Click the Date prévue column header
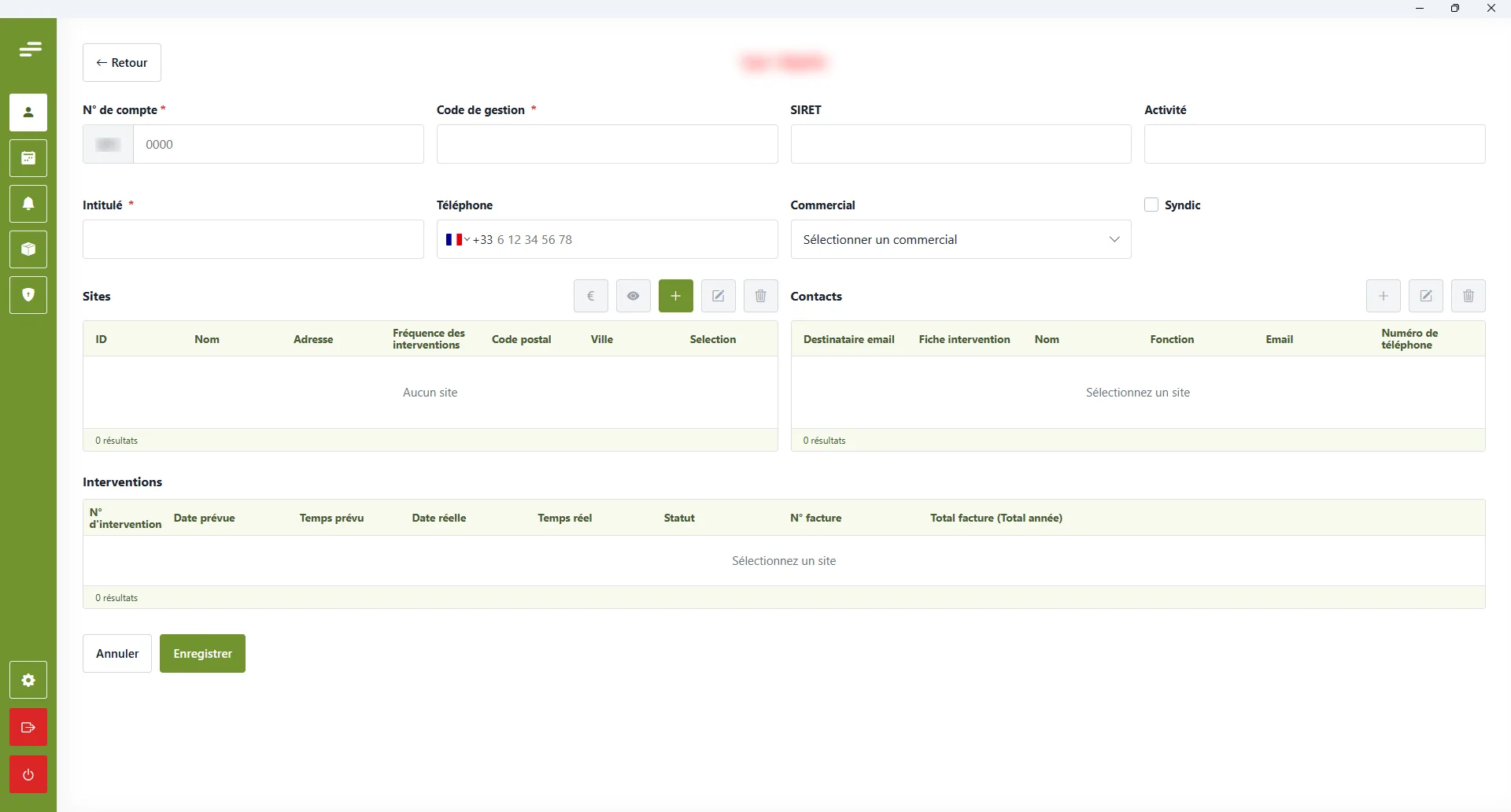 [x=205, y=518]
